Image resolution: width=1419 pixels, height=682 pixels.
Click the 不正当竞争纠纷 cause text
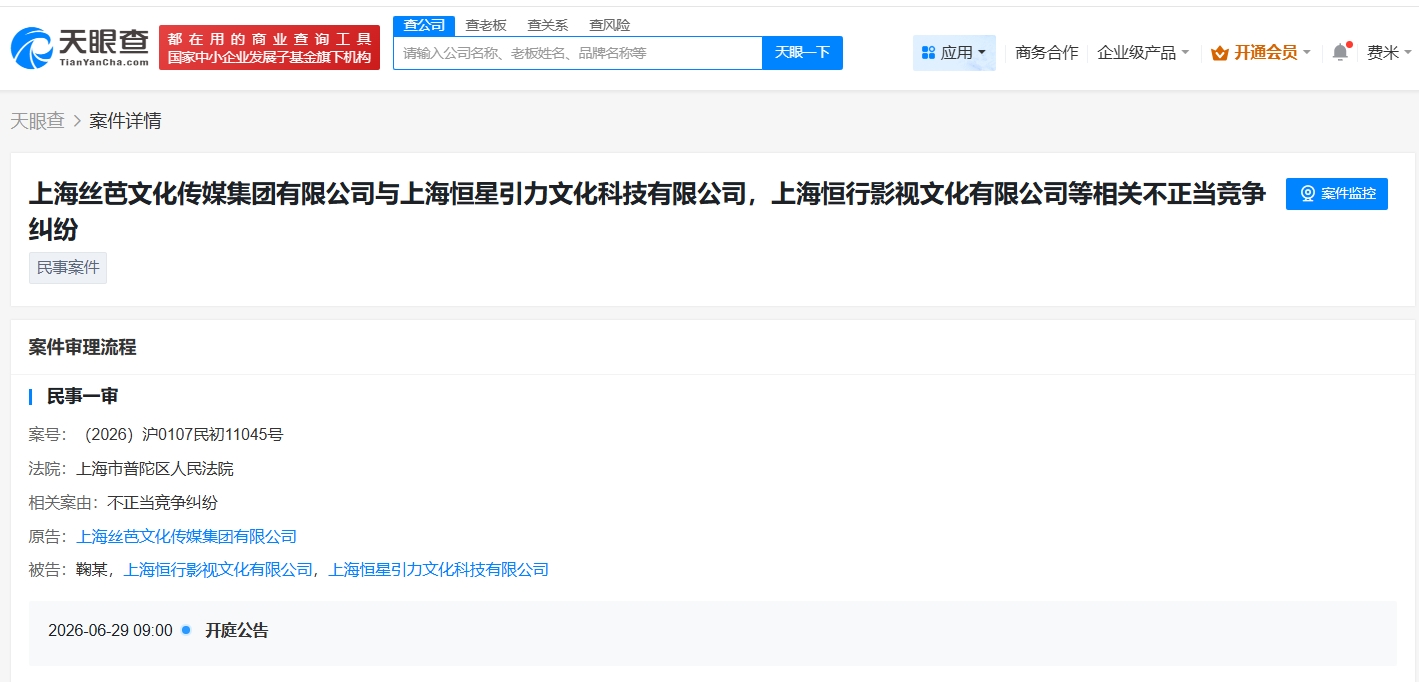click(x=162, y=503)
